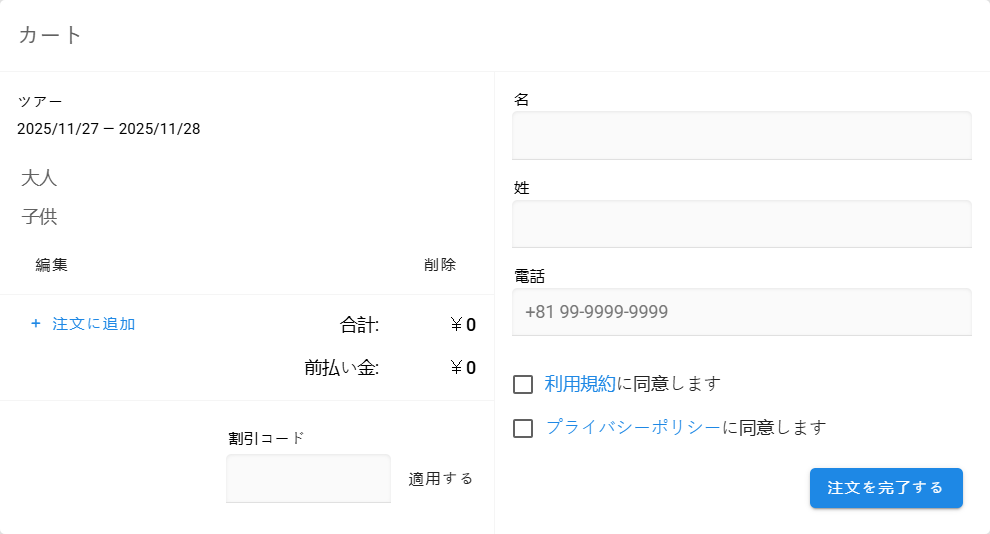
Task: Focus the 名 input field
Action: [x=741, y=136]
